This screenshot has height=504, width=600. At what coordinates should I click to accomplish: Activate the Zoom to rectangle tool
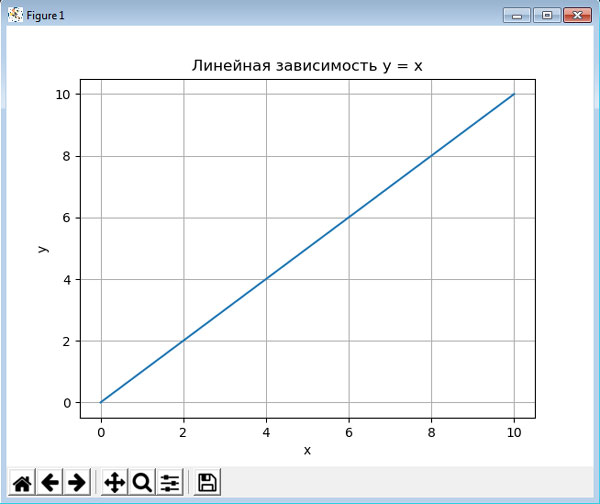coord(142,482)
